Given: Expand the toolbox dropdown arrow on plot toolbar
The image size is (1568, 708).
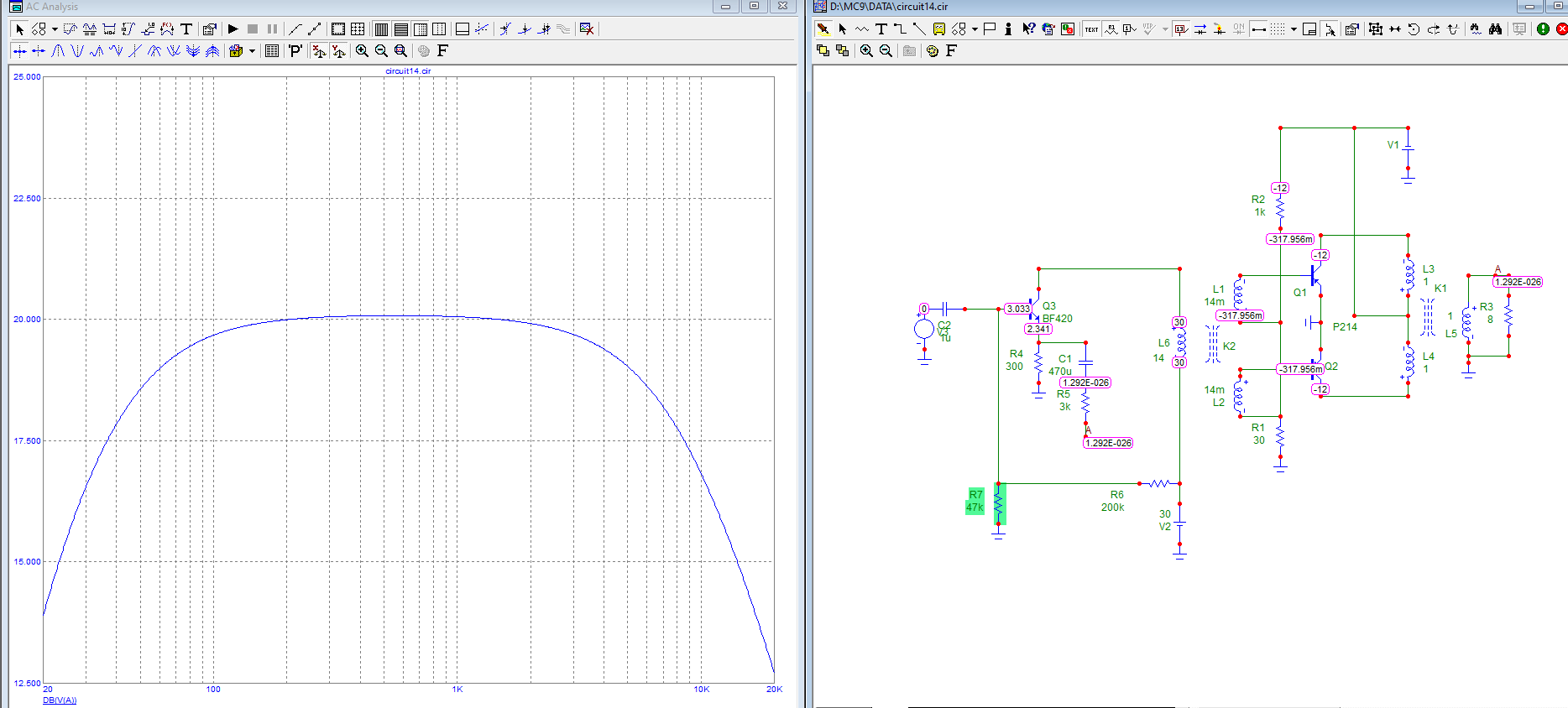Looking at the screenshot, I should [x=252, y=51].
